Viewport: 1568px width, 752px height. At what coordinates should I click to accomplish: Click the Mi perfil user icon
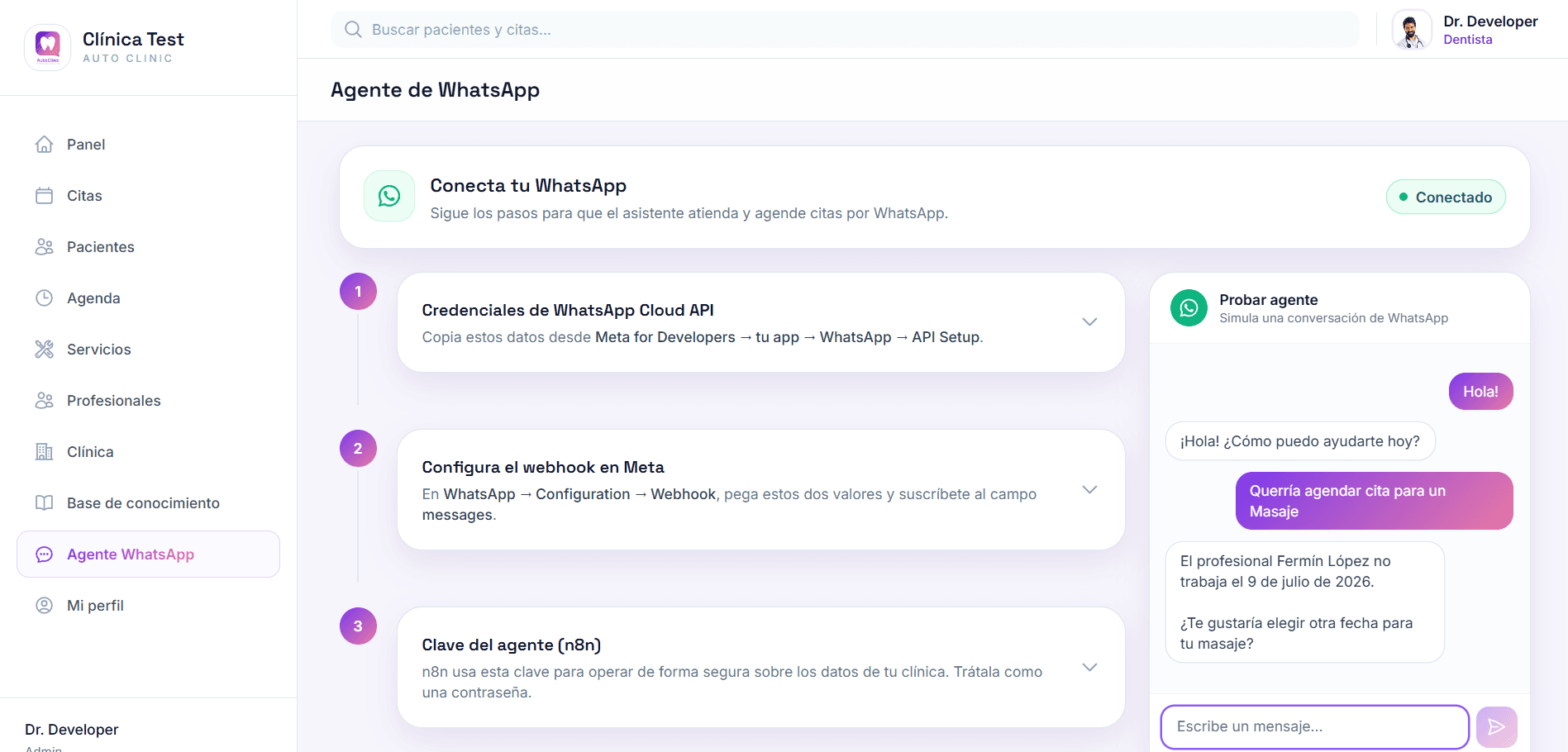point(45,606)
